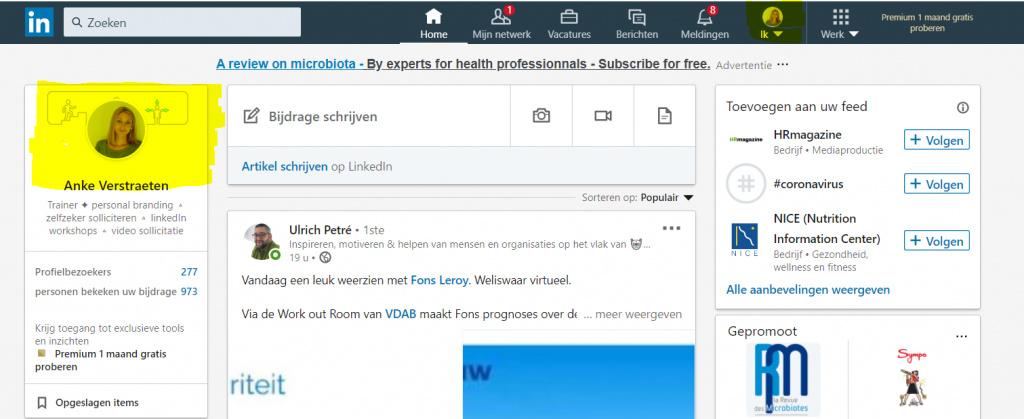Open Berichten messages
Viewport: 1024px width, 419px height.
tap(637, 23)
